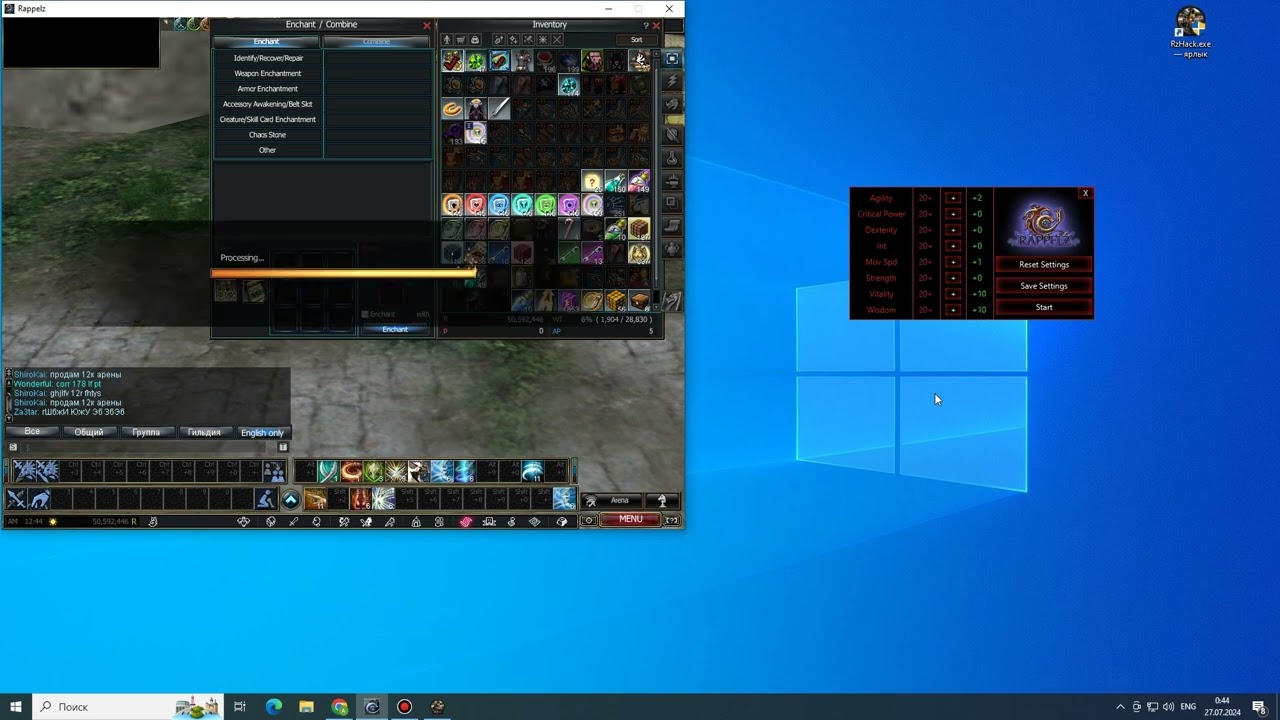Increase Agility with its plus button
The image size is (1280, 720).
[953, 198]
